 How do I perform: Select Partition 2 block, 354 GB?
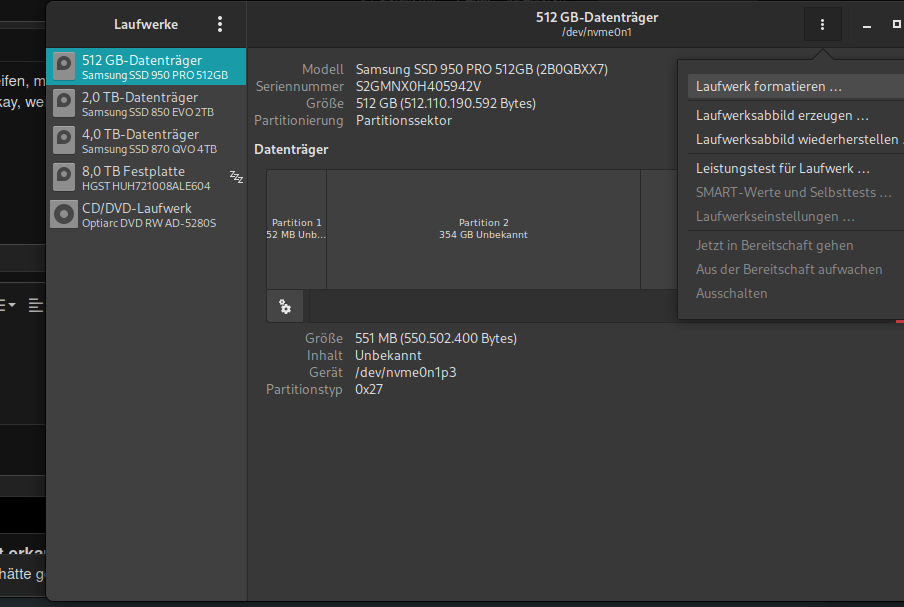483,229
